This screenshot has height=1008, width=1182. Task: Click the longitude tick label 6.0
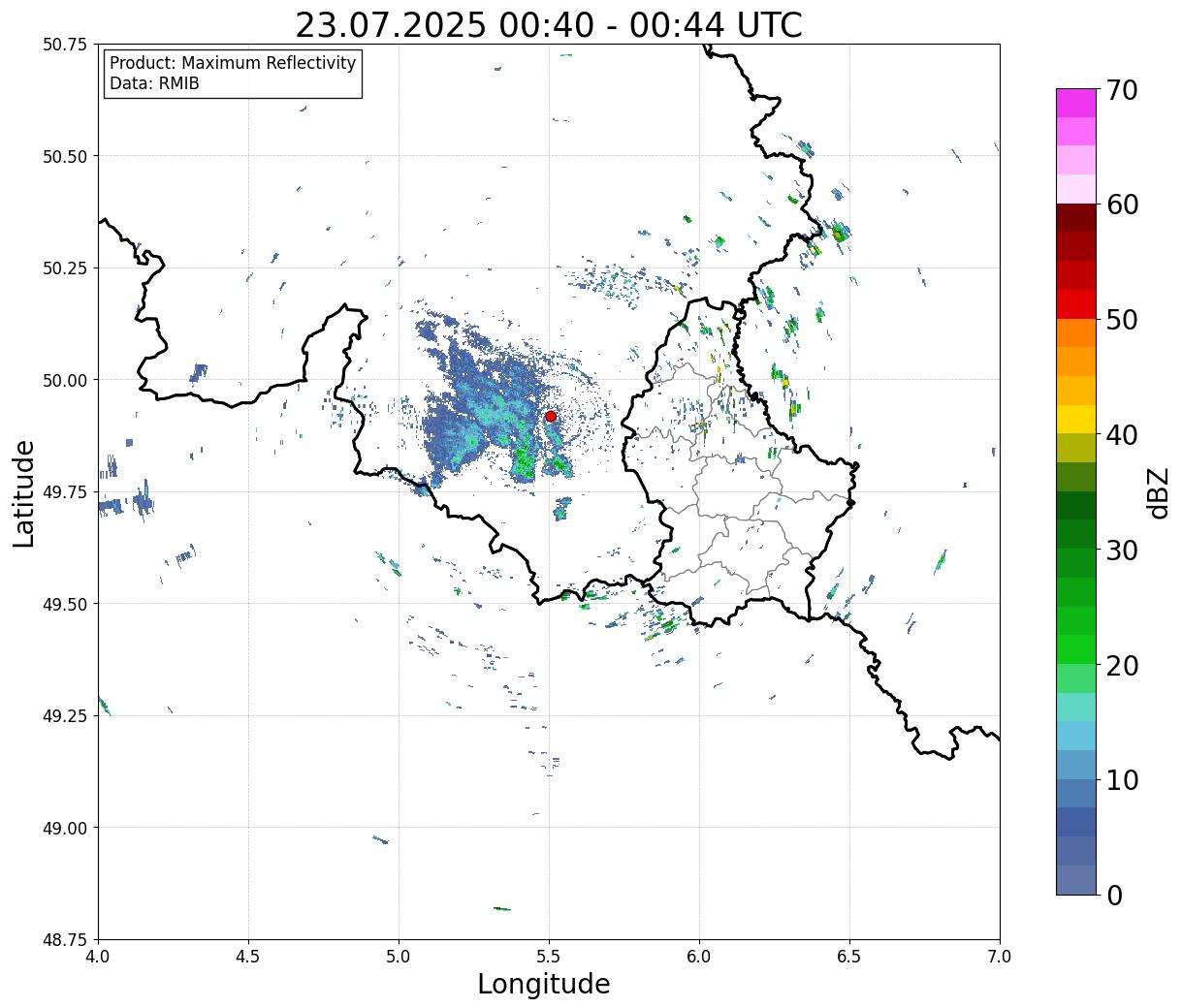coord(699,957)
